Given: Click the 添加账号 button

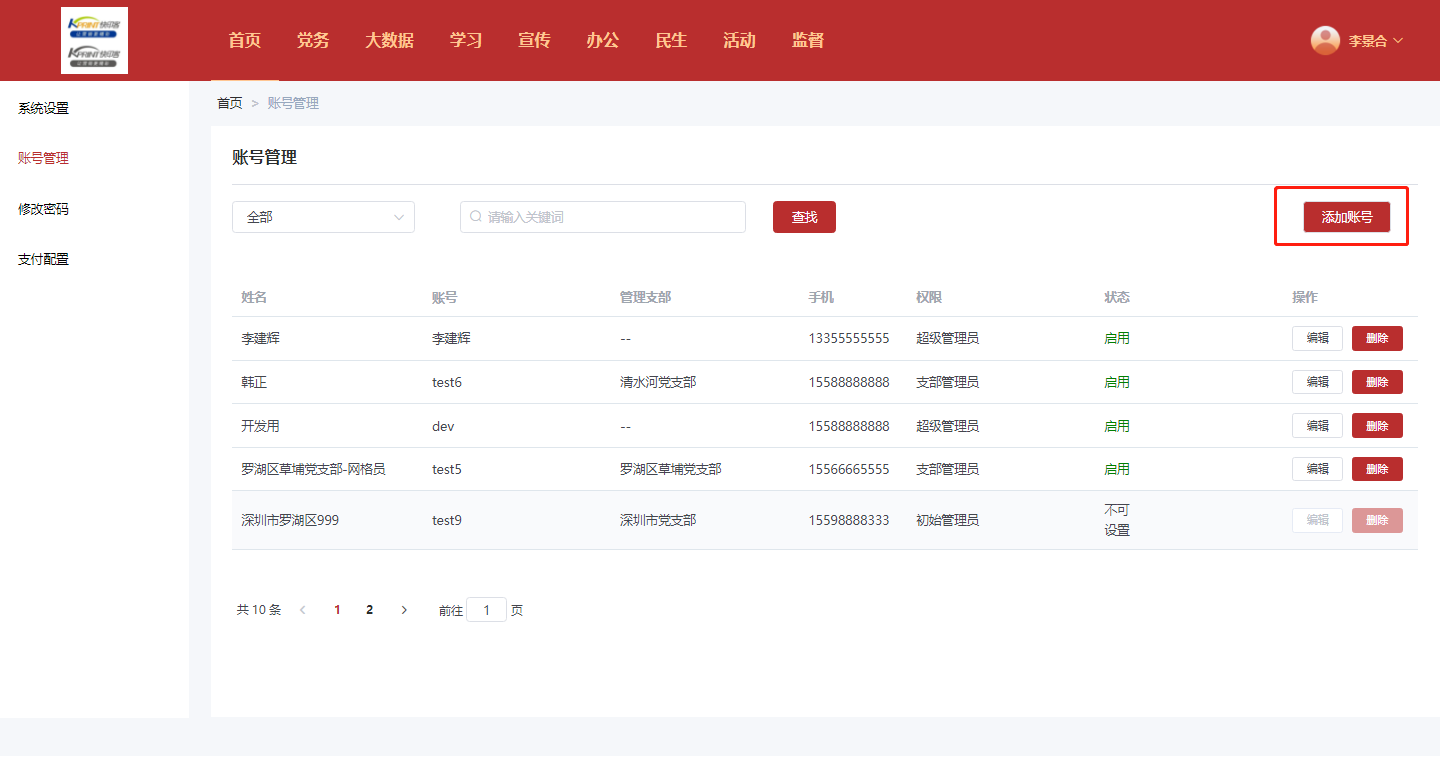Looking at the screenshot, I should (x=1346, y=217).
